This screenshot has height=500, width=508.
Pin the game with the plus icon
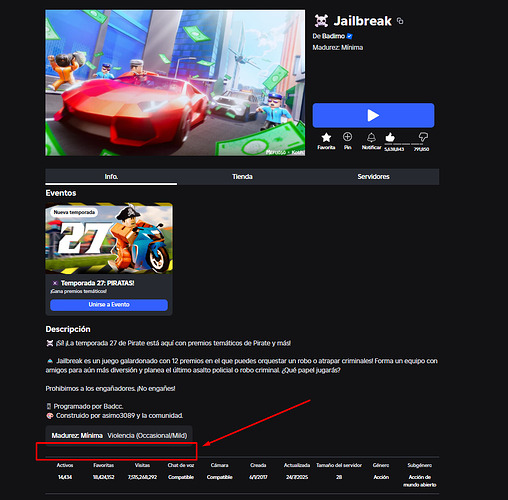tap(347, 137)
